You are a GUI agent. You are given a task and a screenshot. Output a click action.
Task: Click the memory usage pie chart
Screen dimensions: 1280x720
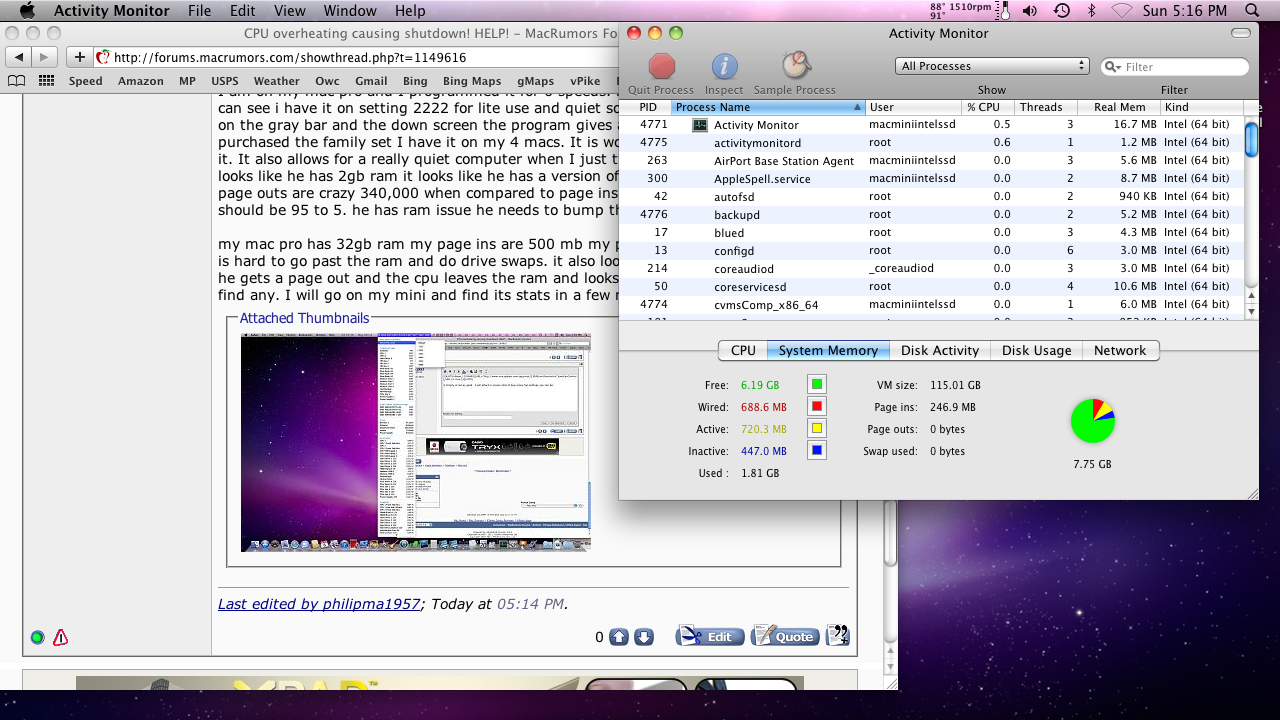coord(1092,421)
